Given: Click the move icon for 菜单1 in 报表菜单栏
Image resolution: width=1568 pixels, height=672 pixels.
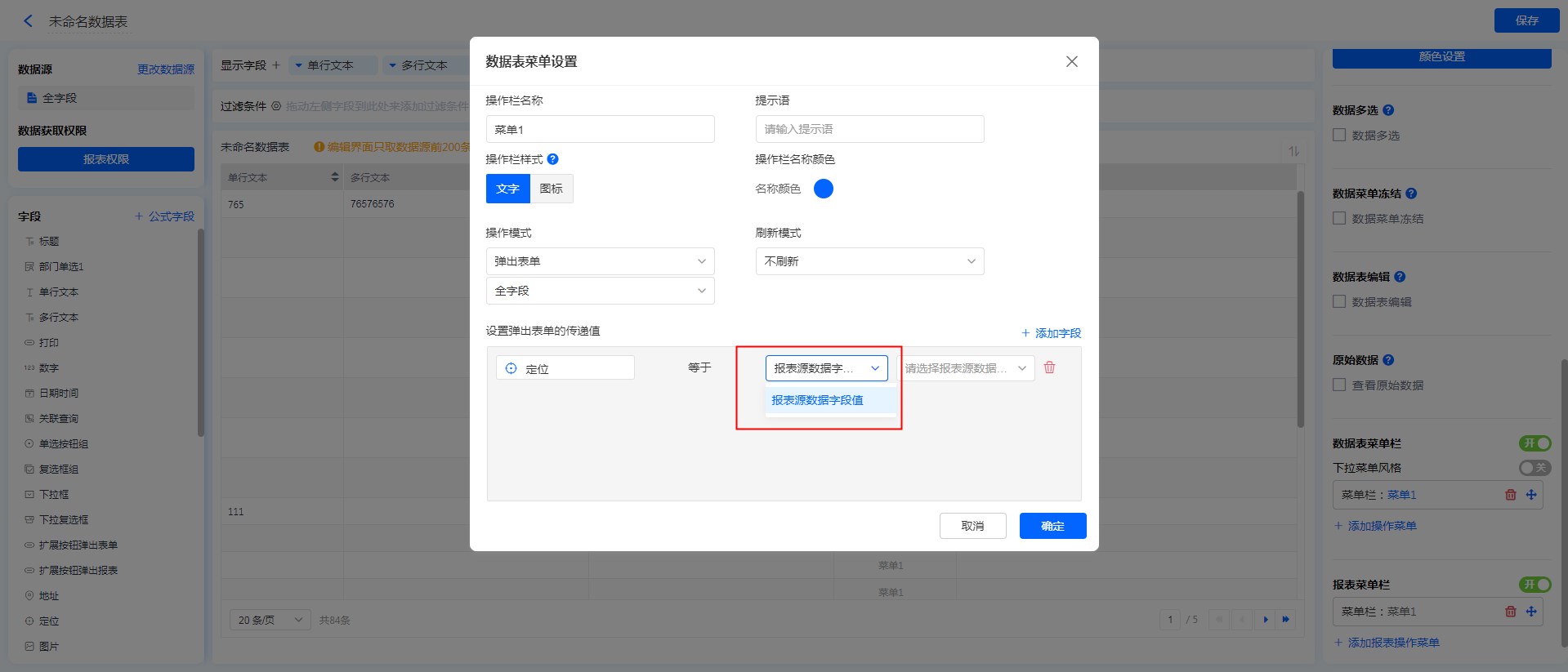Looking at the screenshot, I should (x=1531, y=612).
